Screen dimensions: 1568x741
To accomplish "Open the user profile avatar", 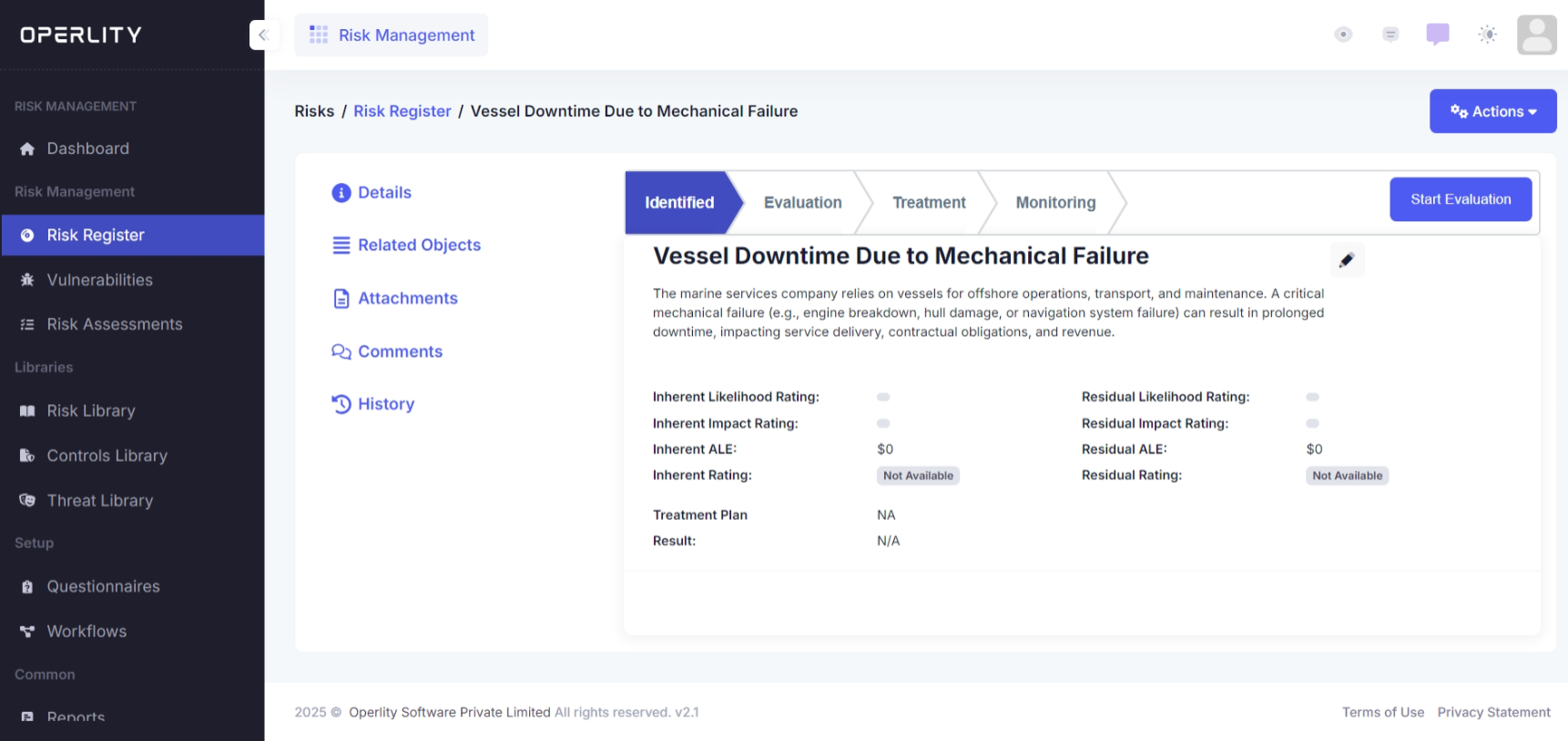I will [1536, 35].
